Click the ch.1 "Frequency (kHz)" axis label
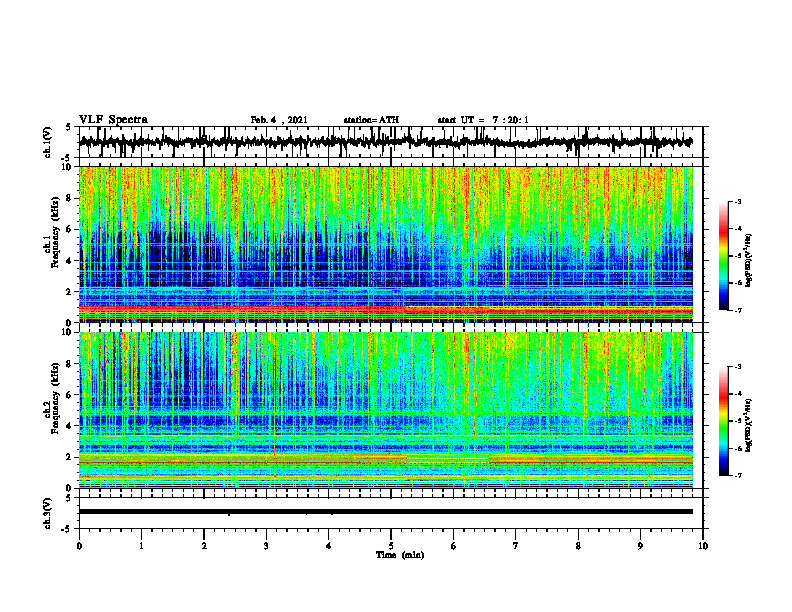Screen dimensions: 792x612 click(x=56, y=232)
